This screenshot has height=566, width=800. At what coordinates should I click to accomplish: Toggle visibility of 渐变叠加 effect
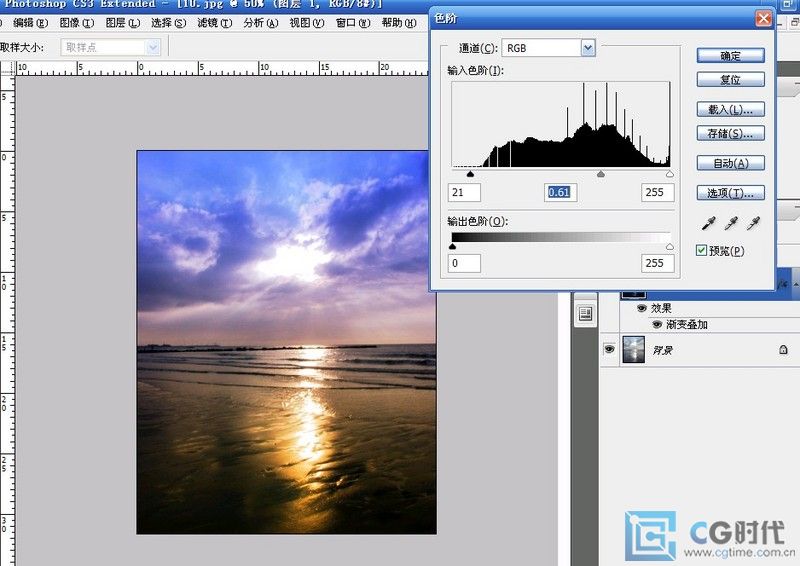(657, 324)
